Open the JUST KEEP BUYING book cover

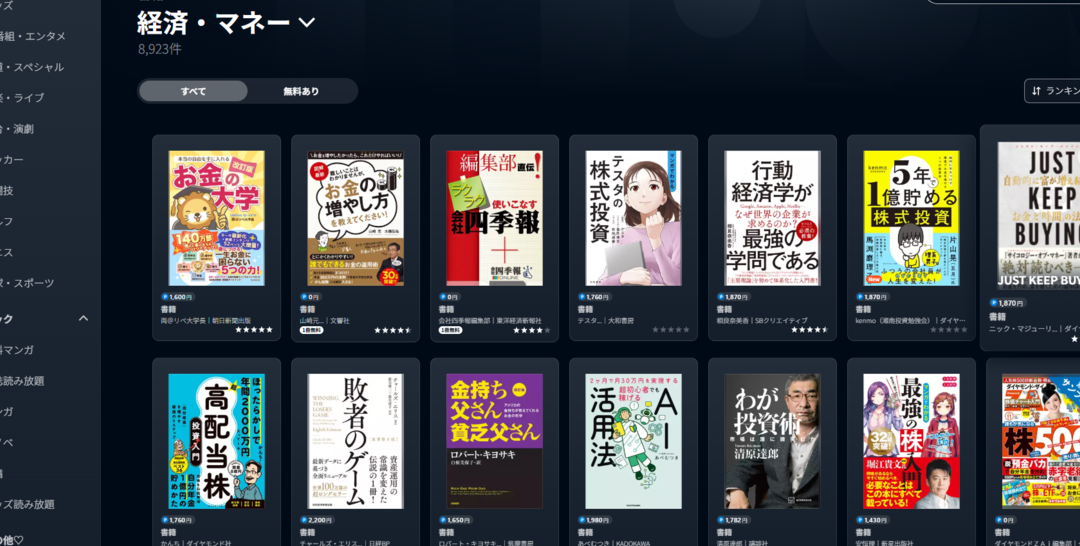coord(1039,216)
